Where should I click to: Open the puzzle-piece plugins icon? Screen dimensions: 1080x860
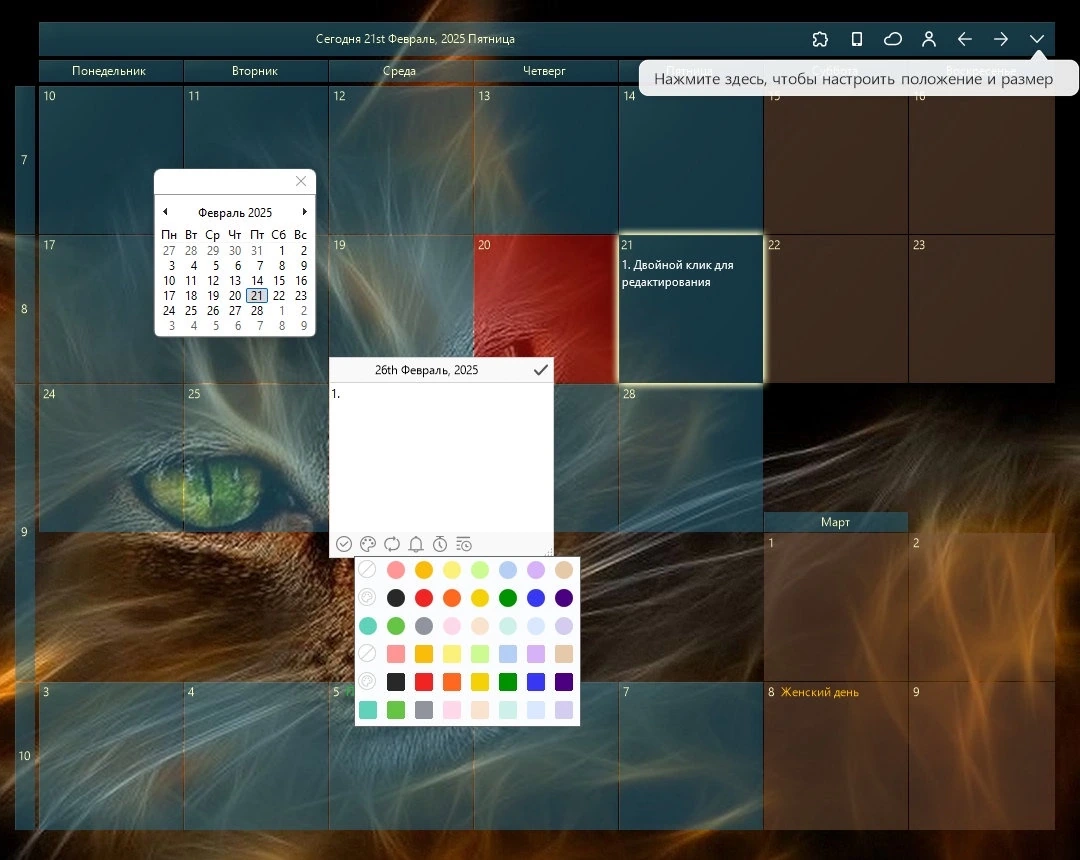coord(820,39)
